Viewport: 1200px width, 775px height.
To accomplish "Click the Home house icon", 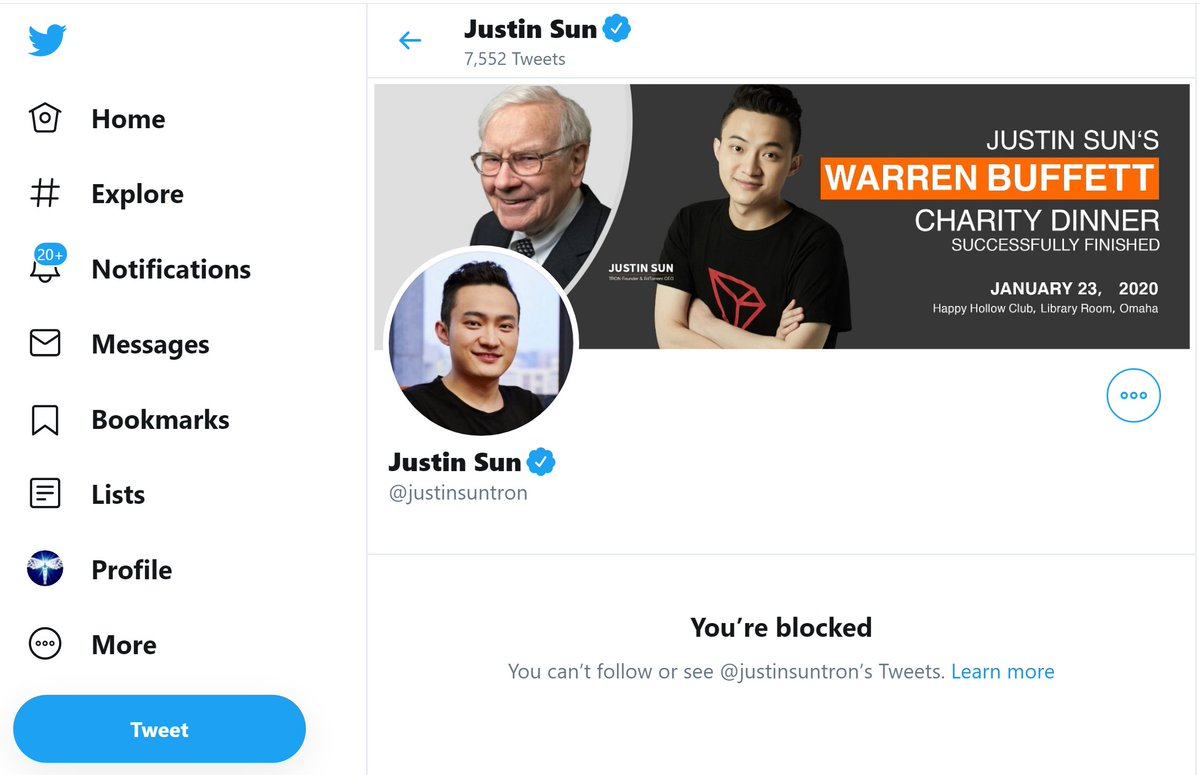I will click(x=45, y=119).
